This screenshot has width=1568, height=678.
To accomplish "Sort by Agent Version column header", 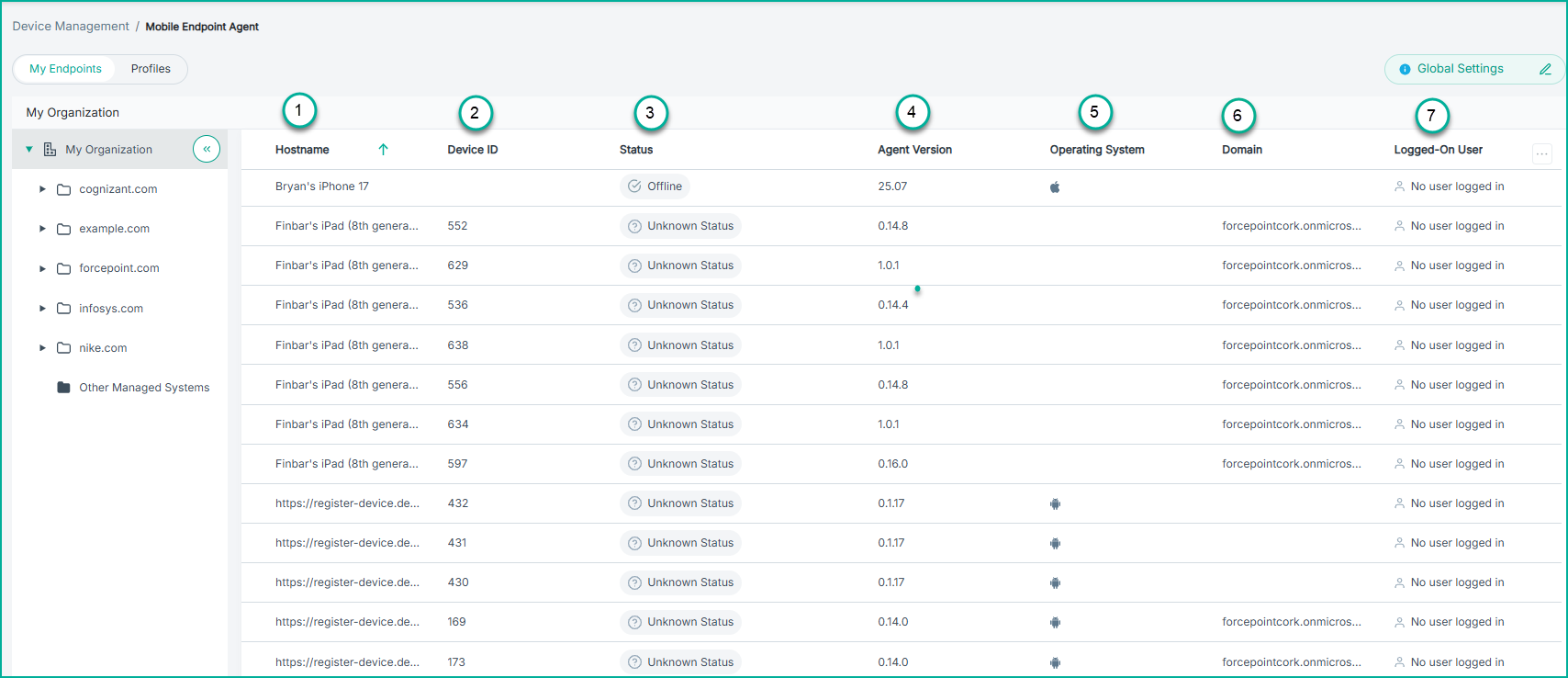I will click(914, 150).
